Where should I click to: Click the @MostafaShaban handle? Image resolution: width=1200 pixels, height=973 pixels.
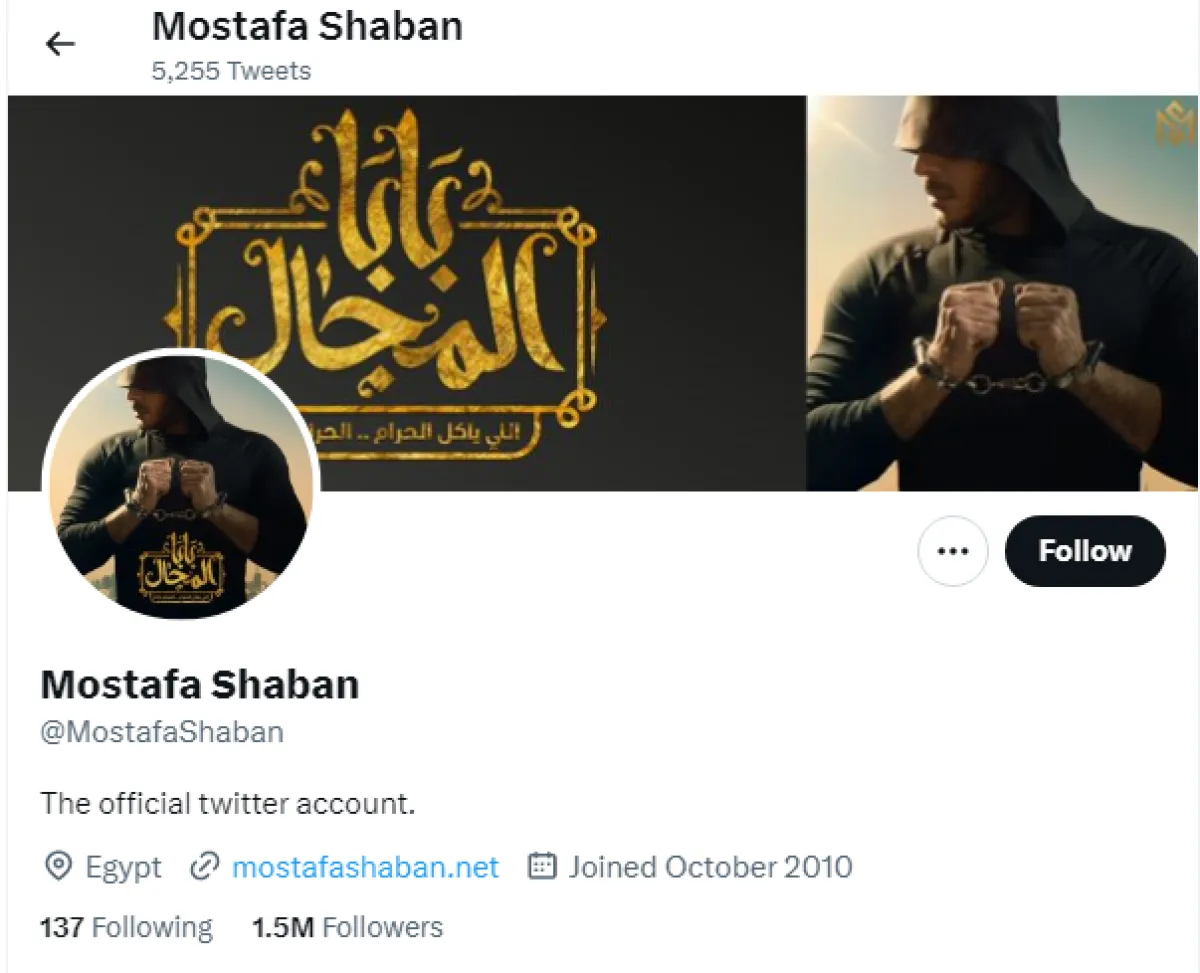pos(162,732)
